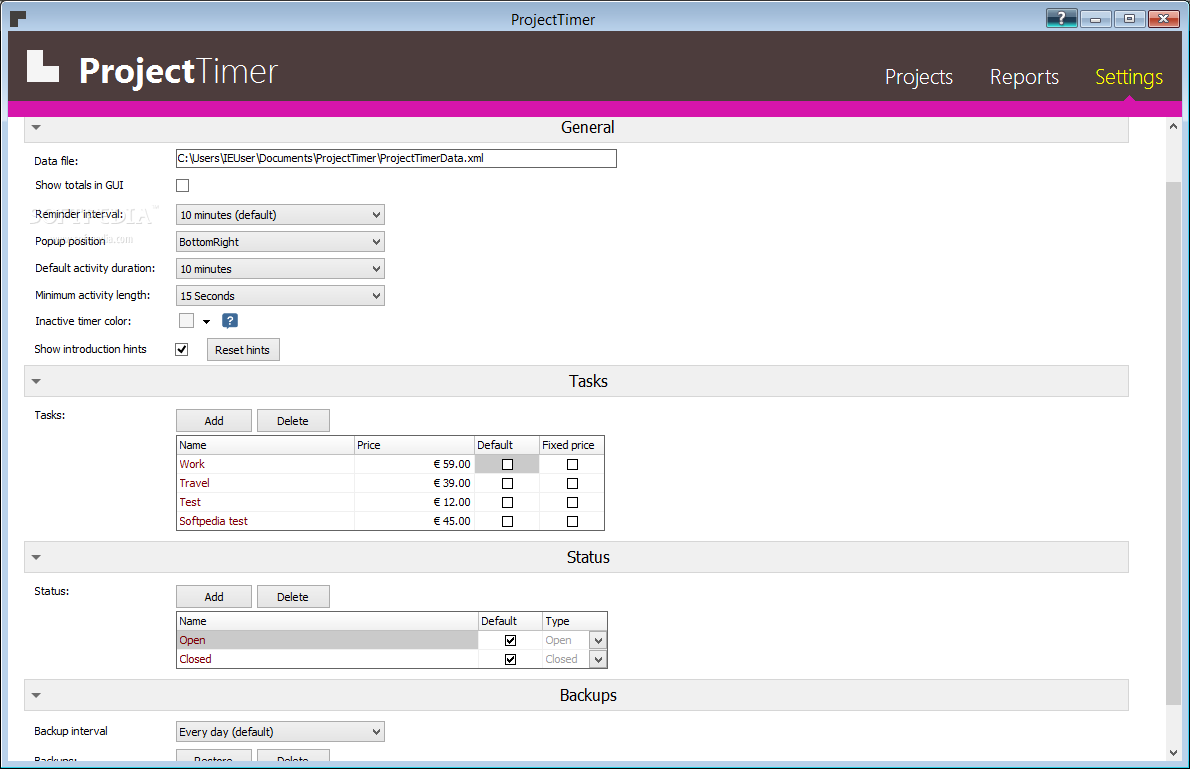Select the Test task name

(190, 502)
